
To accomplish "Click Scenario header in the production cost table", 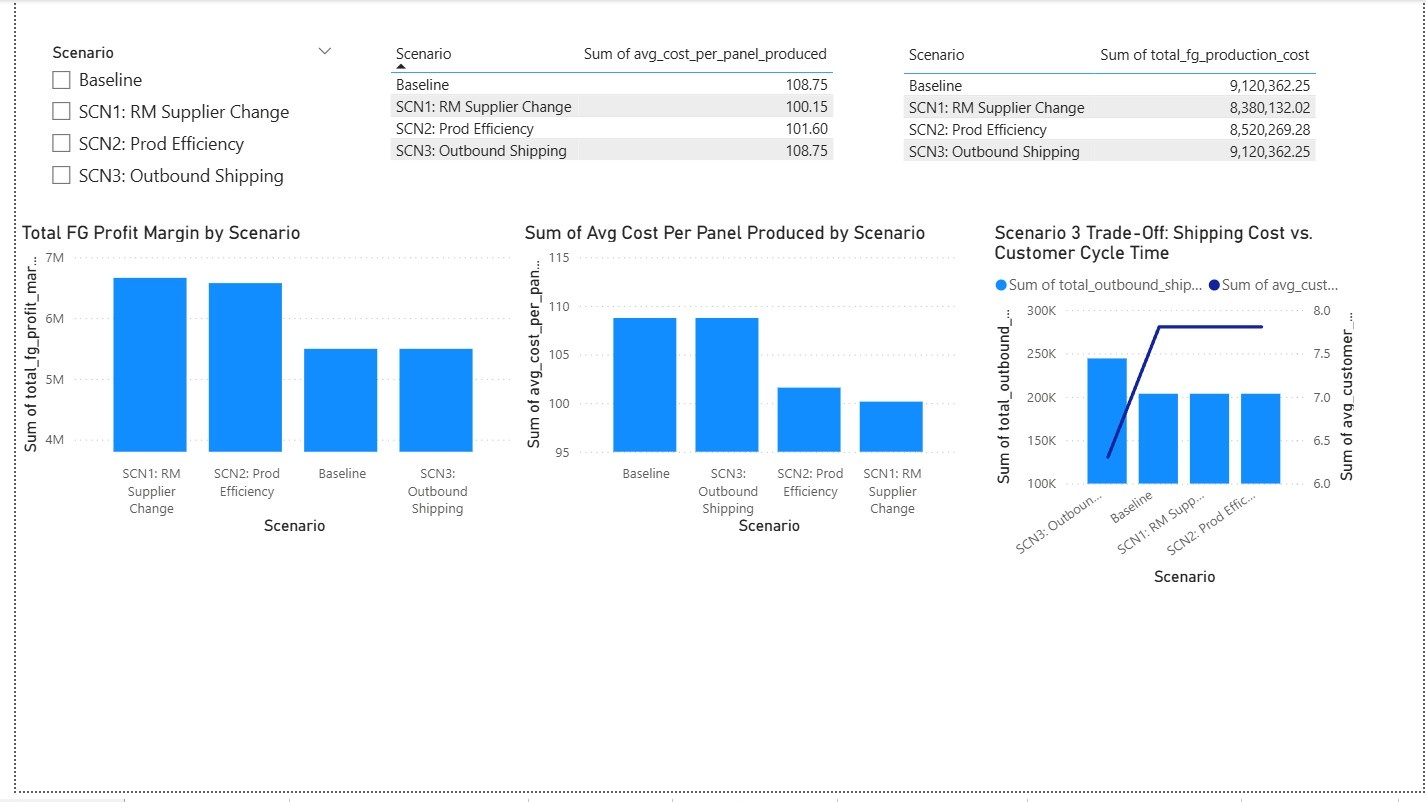I will pyautogui.click(x=936, y=55).
